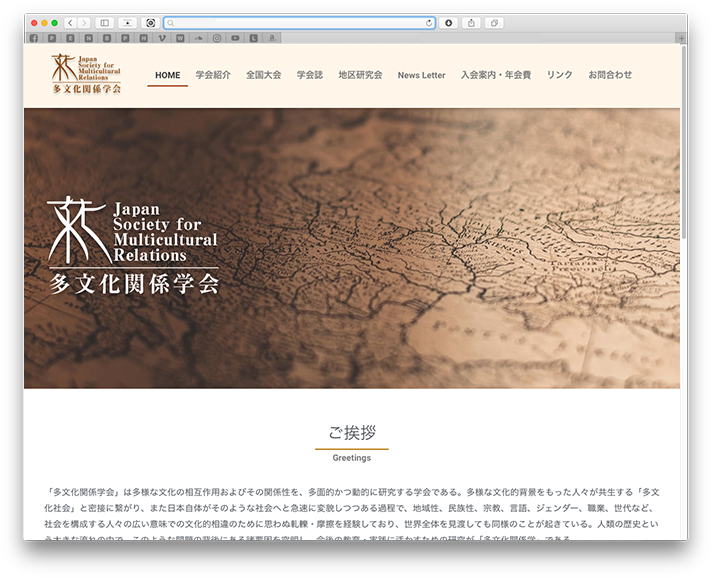
Task: Open the YouTube pinned tab
Action: (235, 38)
